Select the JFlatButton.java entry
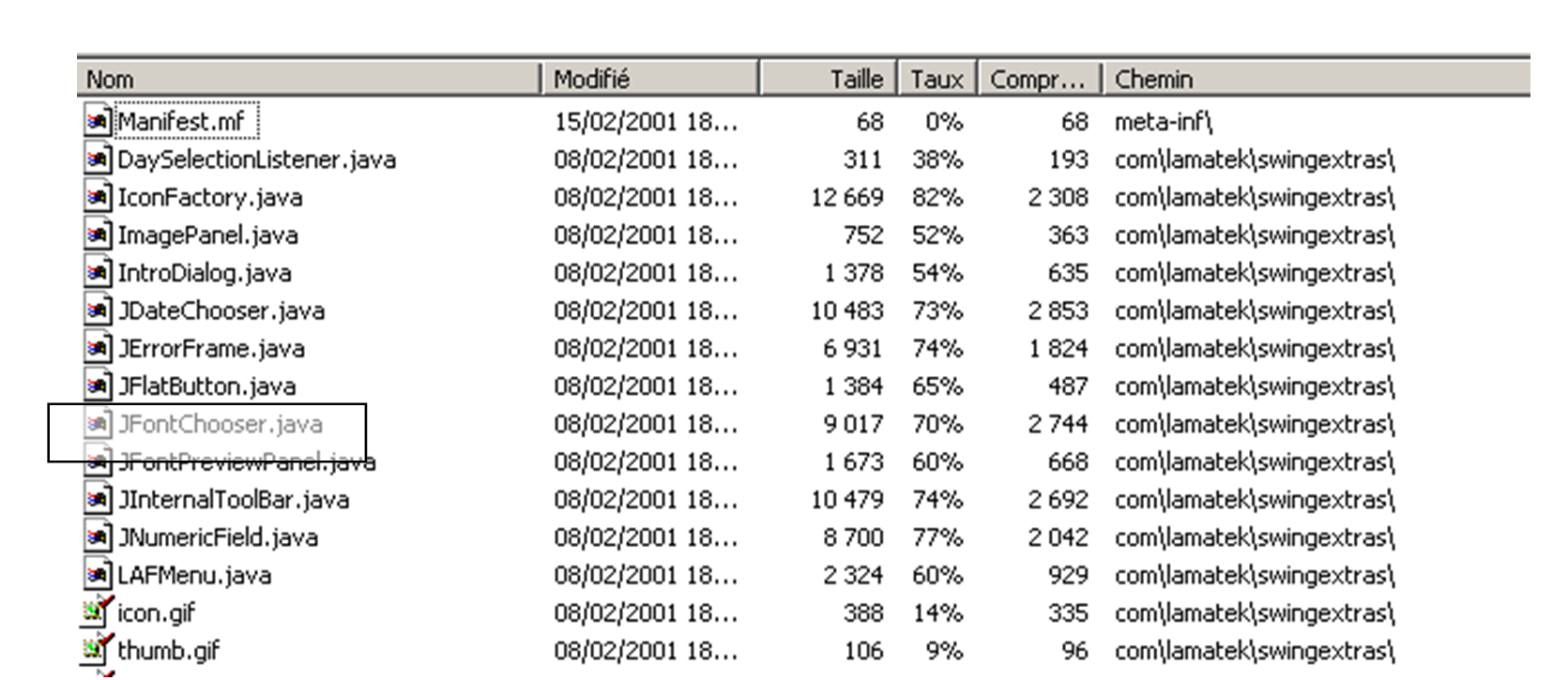Screen dimensions: 1568x680 coord(206,386)
